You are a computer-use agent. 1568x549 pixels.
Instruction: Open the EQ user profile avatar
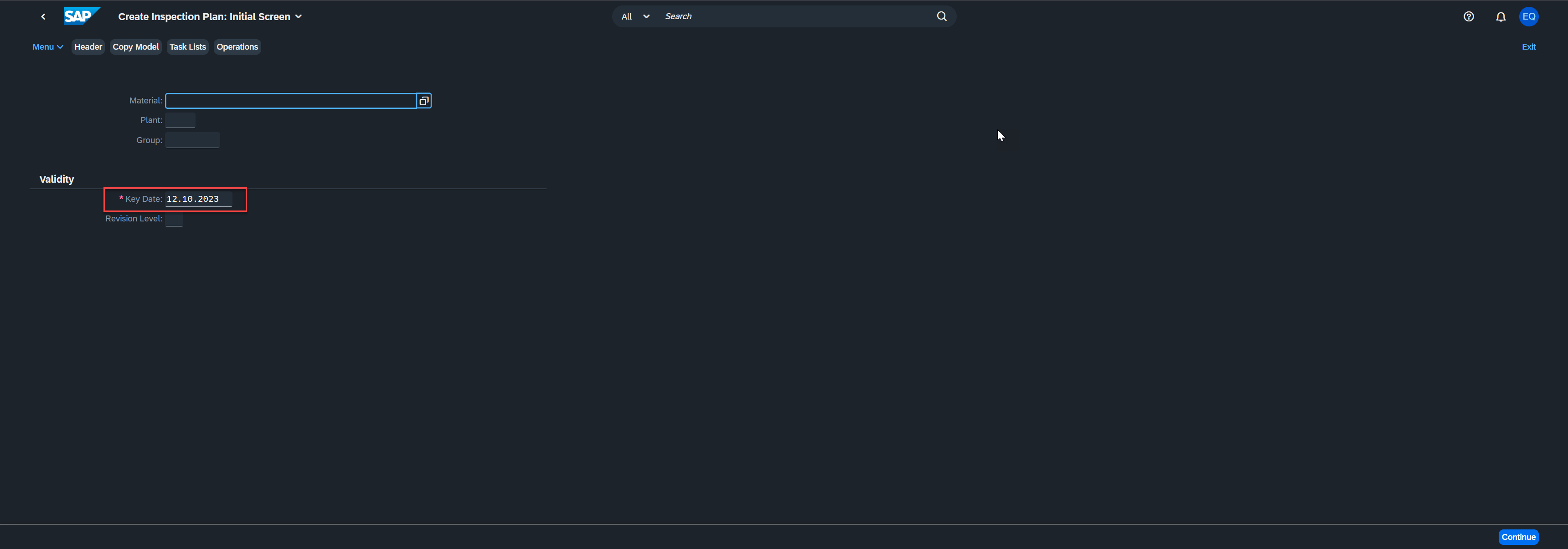click(x=1528, y=16)
